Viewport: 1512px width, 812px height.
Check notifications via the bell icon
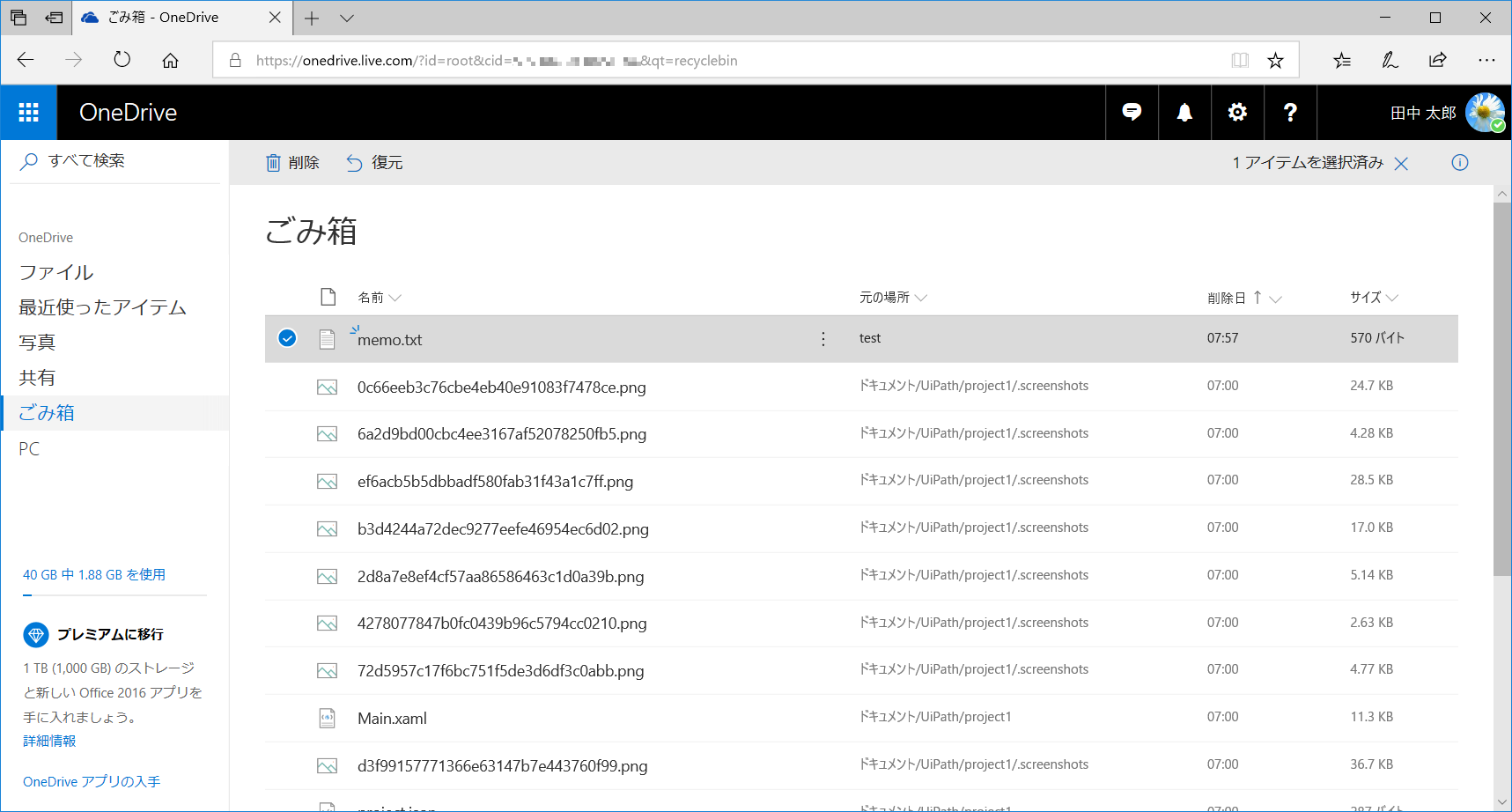pos(1184,112)
